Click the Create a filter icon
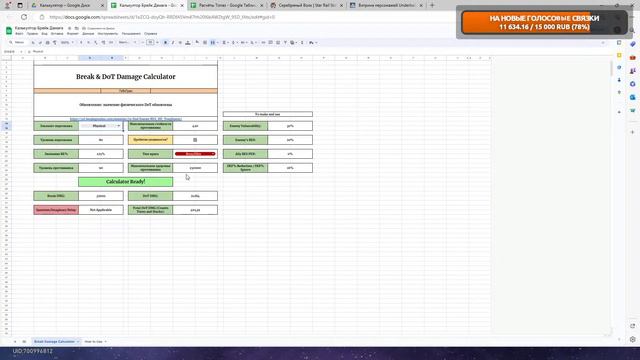 pos(285,42)
